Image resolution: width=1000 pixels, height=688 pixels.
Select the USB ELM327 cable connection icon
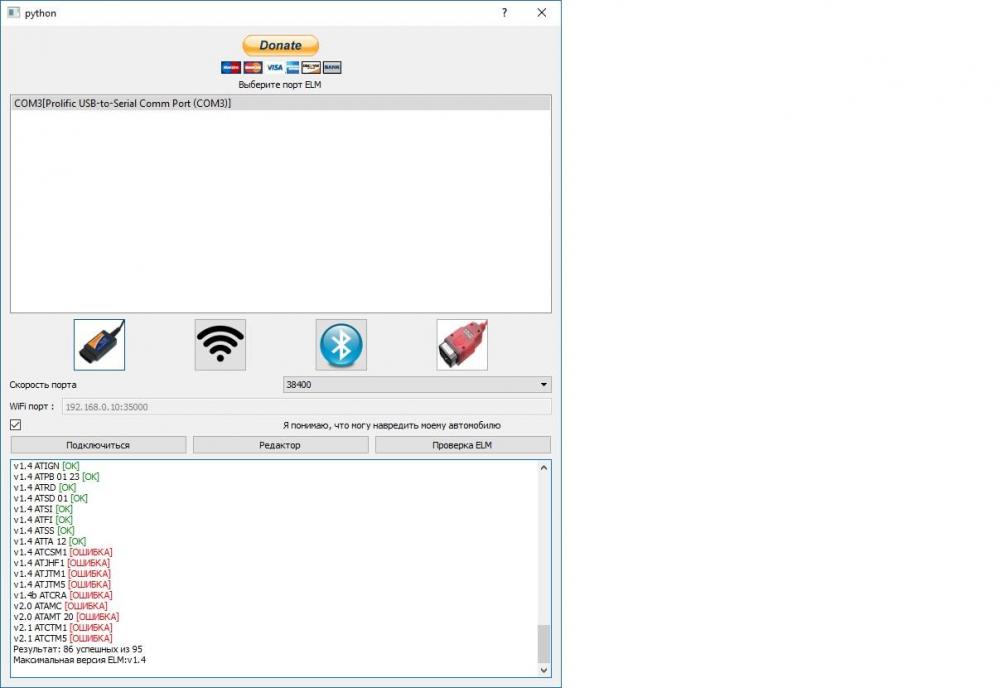[x=99, y=345]
